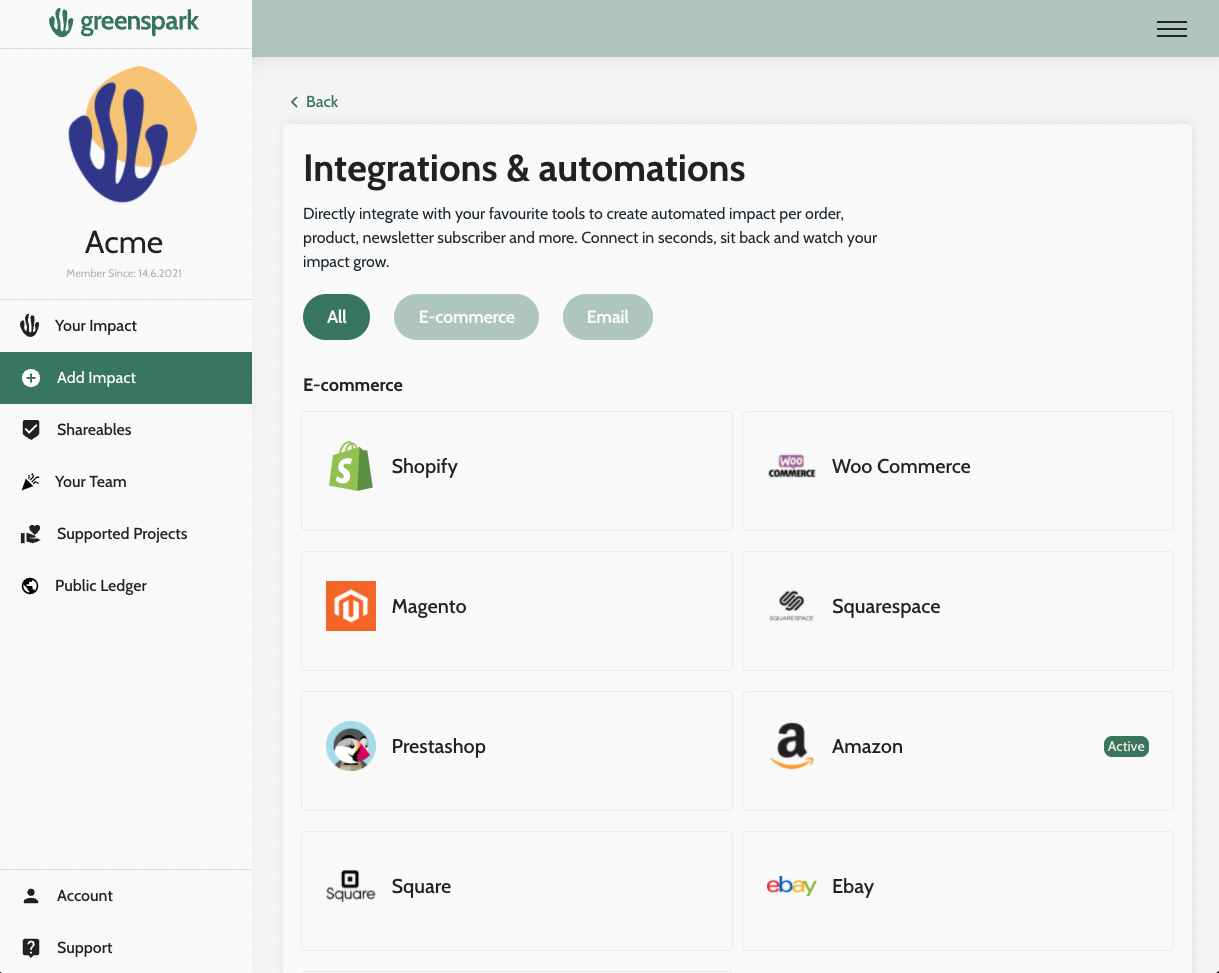Click the Shareables shield badge icon
Viewport: 1219px width, 973px height.
pos(31,430)
